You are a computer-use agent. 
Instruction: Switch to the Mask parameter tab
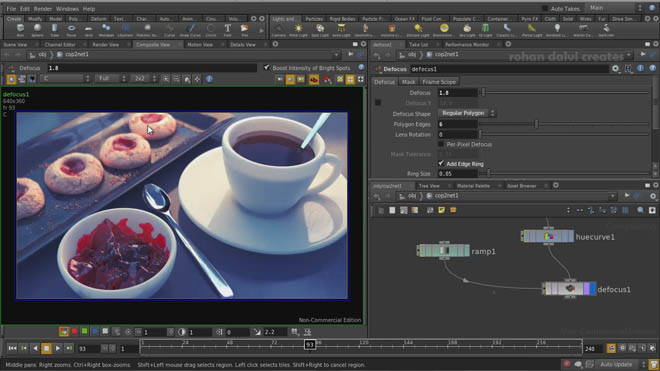(408, 82)
